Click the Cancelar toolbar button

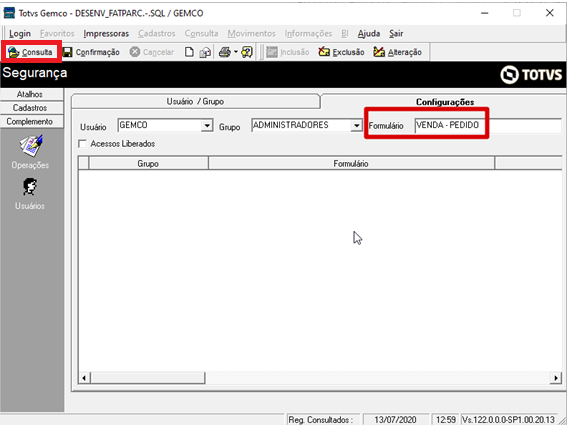click(152, 52)
